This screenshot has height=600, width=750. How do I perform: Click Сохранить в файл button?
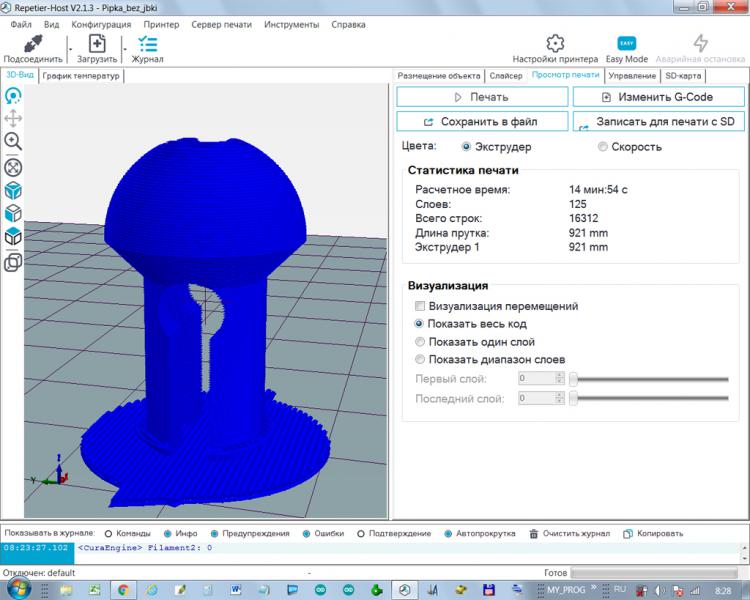tap(481, 121)
